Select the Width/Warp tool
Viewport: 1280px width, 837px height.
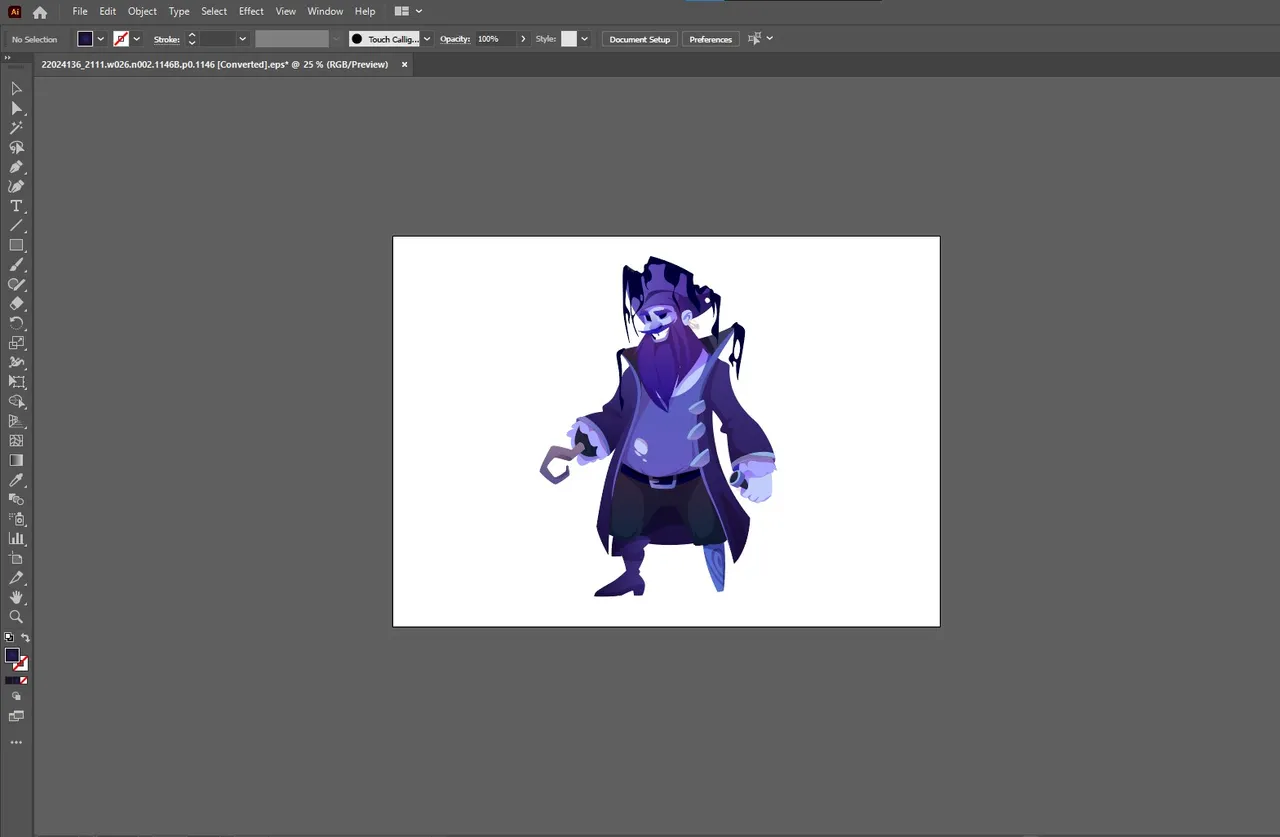click(16, 362)
